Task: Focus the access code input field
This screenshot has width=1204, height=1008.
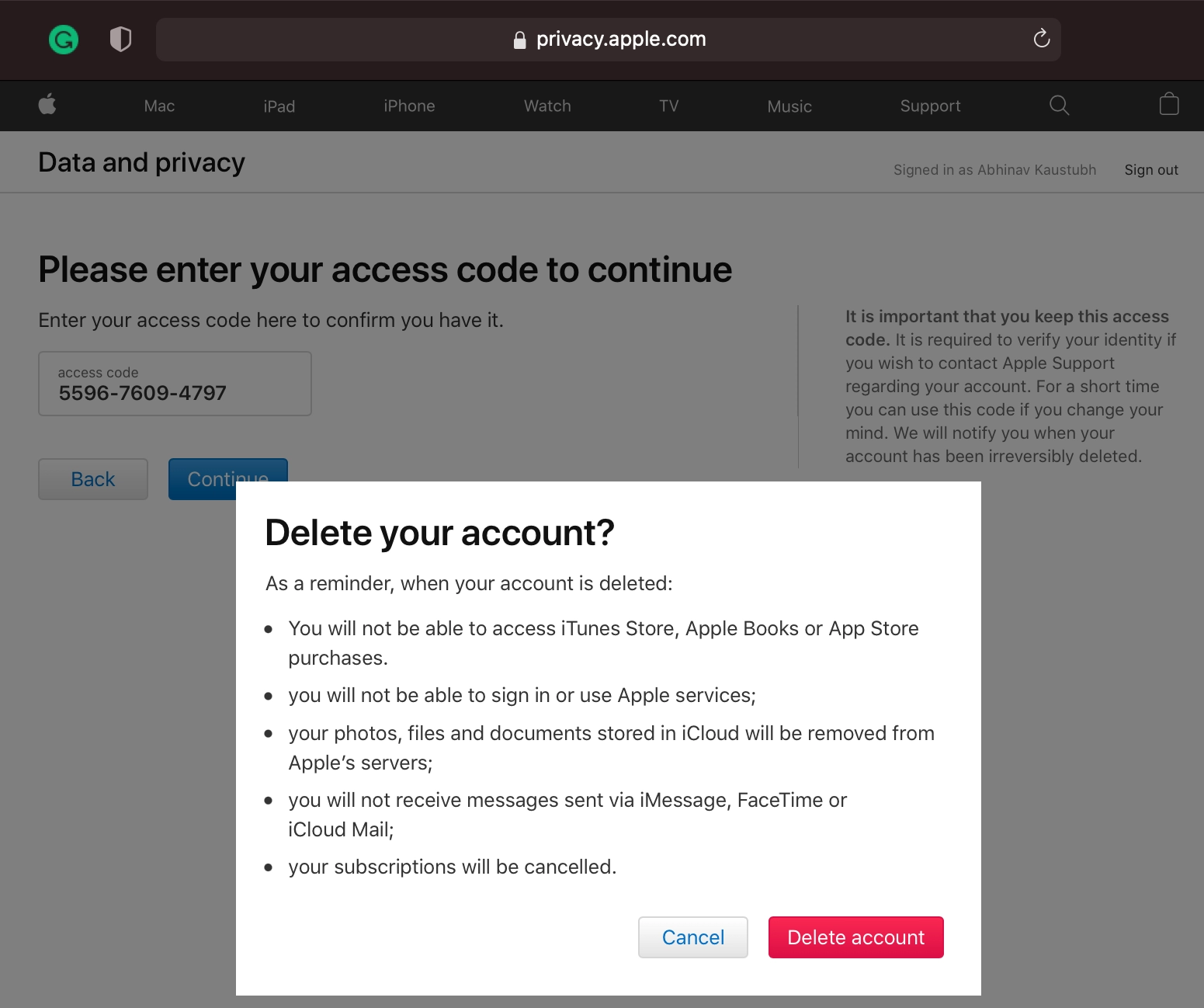Action: click(x=175, y=384)
